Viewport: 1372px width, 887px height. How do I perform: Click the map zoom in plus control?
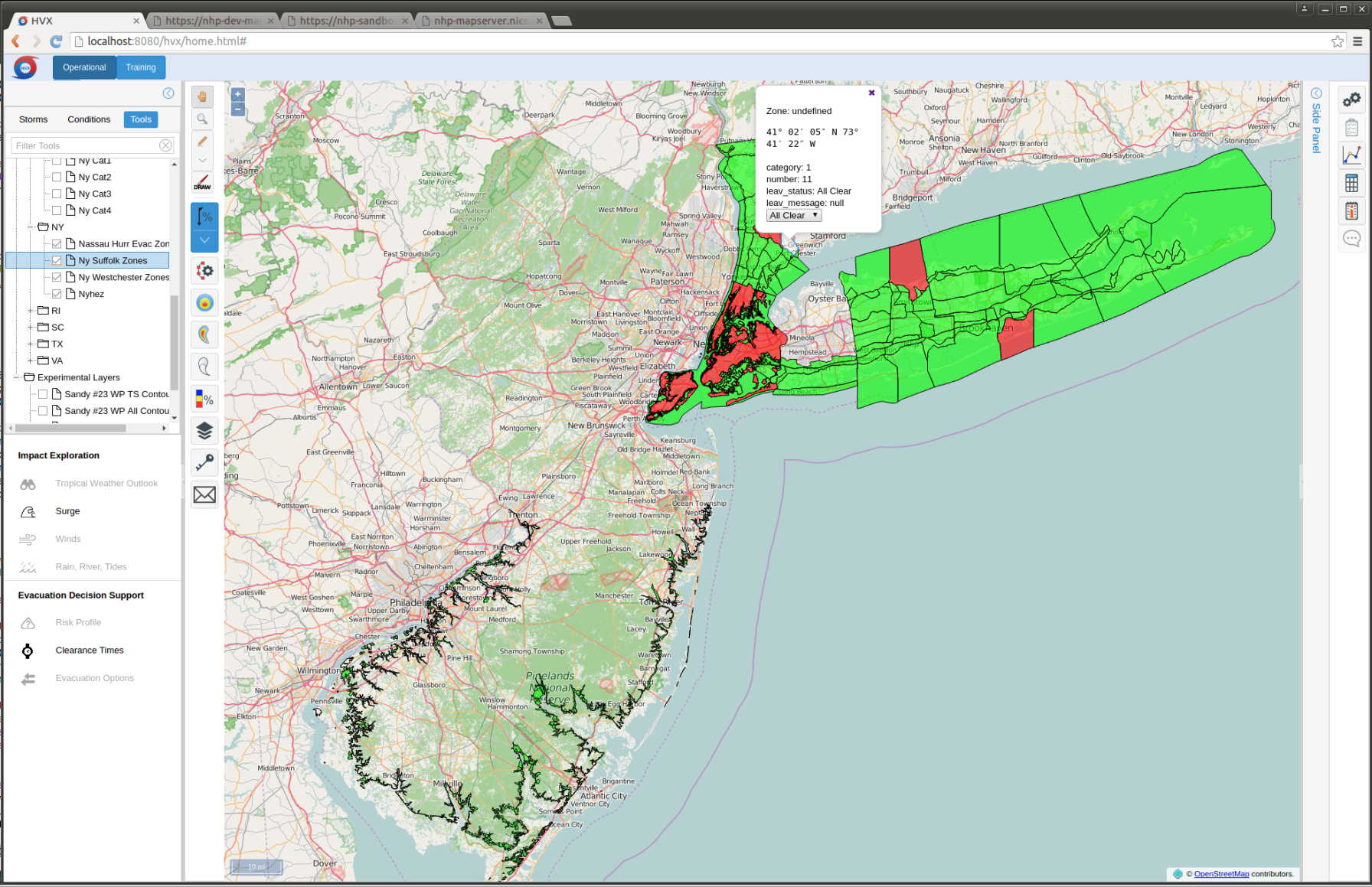238,95
